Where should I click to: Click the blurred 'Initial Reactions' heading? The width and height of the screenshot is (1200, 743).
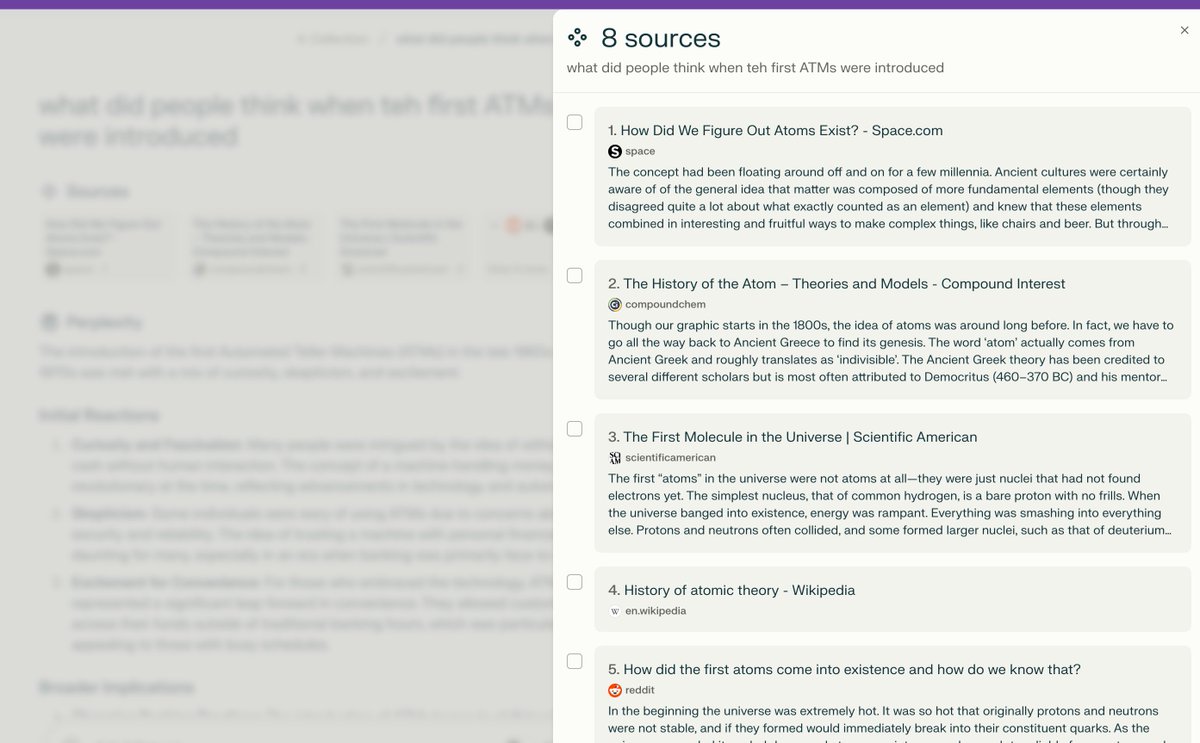coord(99,415)
